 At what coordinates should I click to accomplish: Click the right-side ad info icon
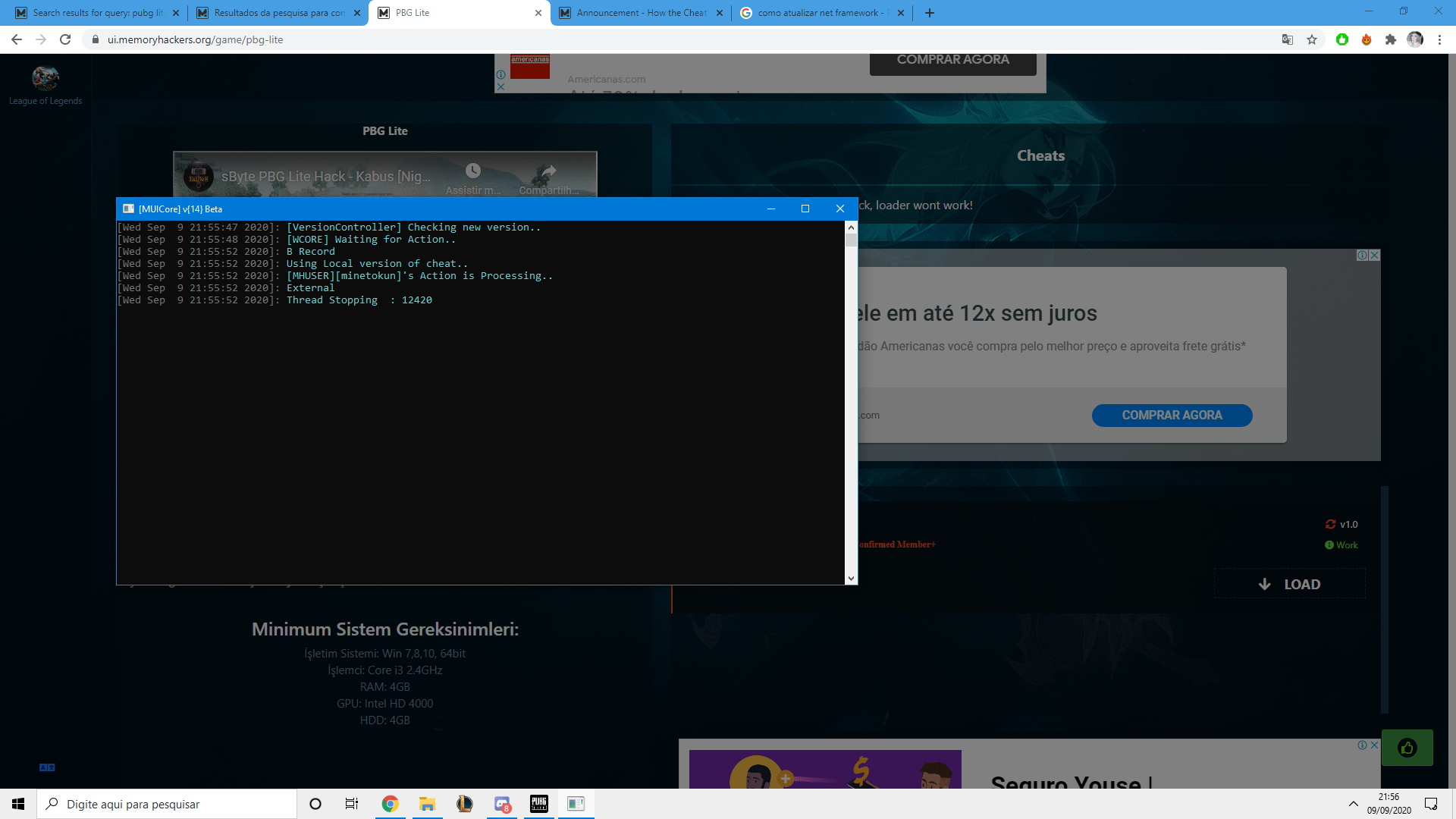pos(1363,256)
